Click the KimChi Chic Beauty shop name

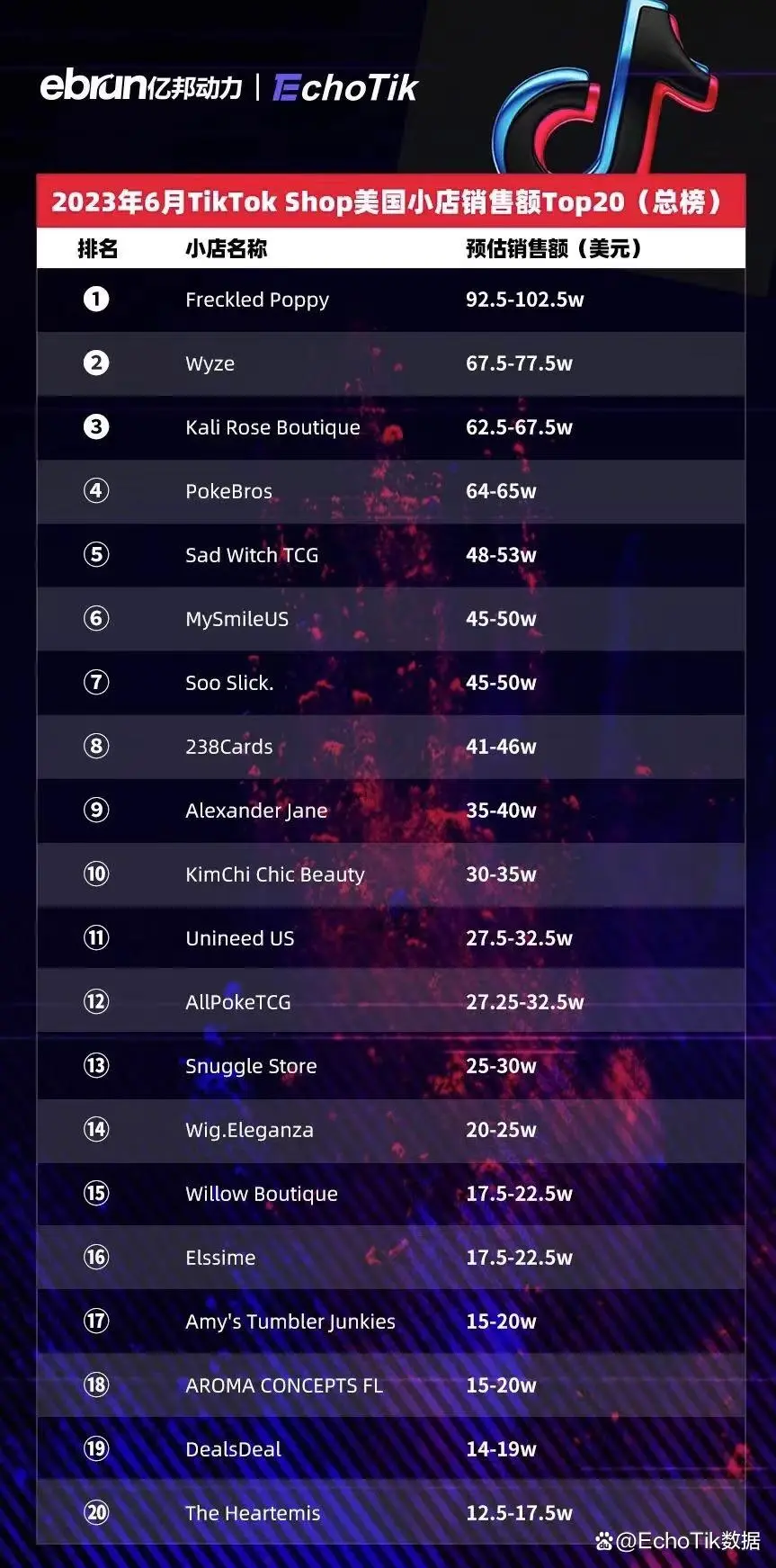(275, 874)
